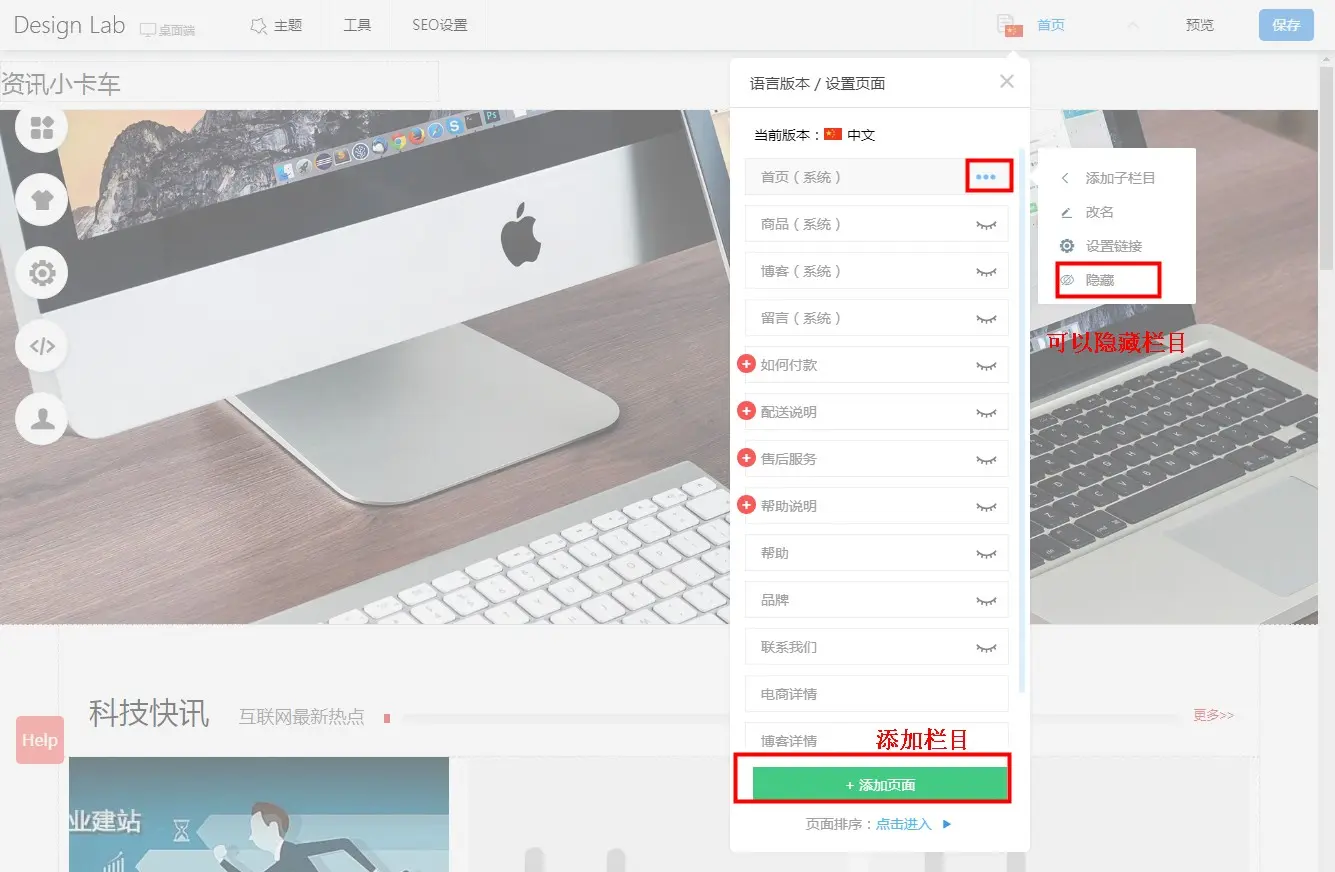Click the red Help badge

(40, 740)
